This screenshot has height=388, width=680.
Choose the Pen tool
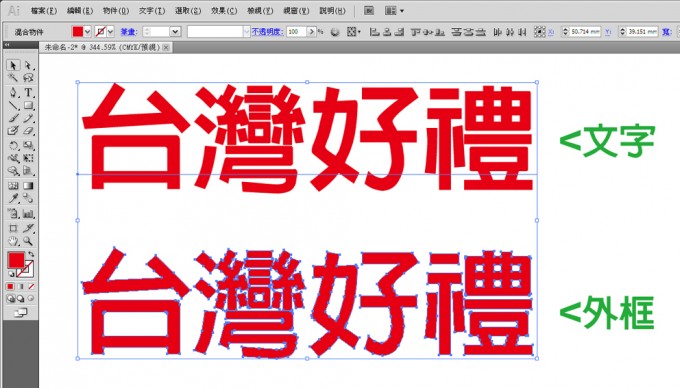pos(13,92)
